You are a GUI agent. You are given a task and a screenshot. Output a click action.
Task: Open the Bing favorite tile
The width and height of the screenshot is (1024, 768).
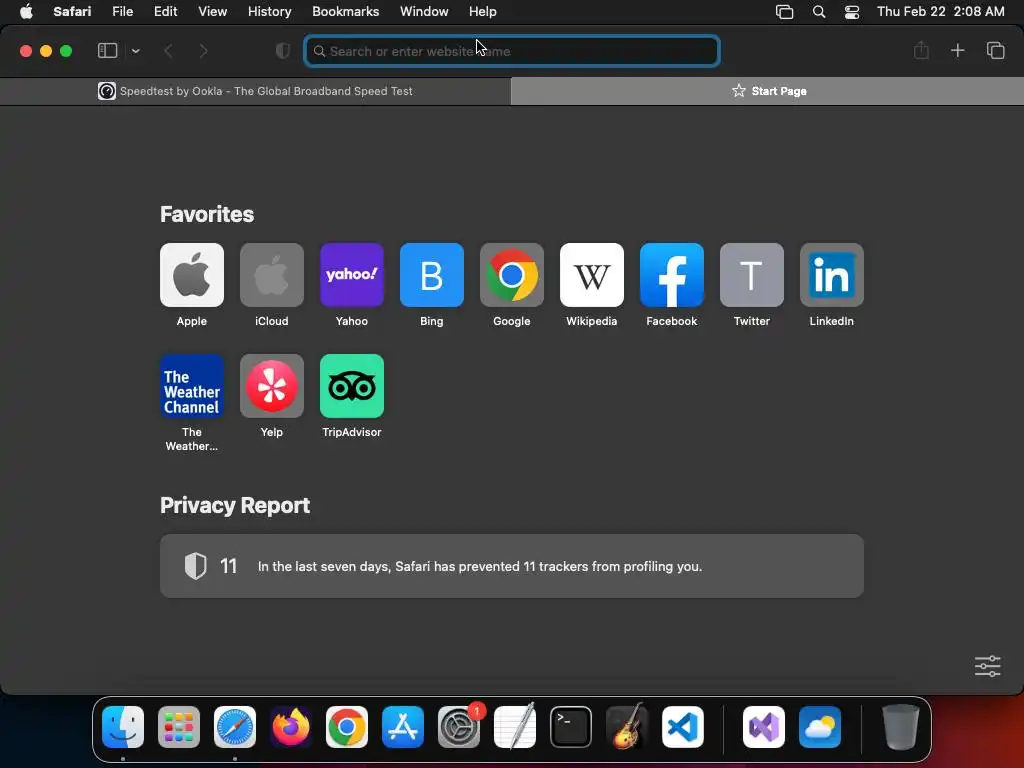pyautogui.click(x=432, y=275)
